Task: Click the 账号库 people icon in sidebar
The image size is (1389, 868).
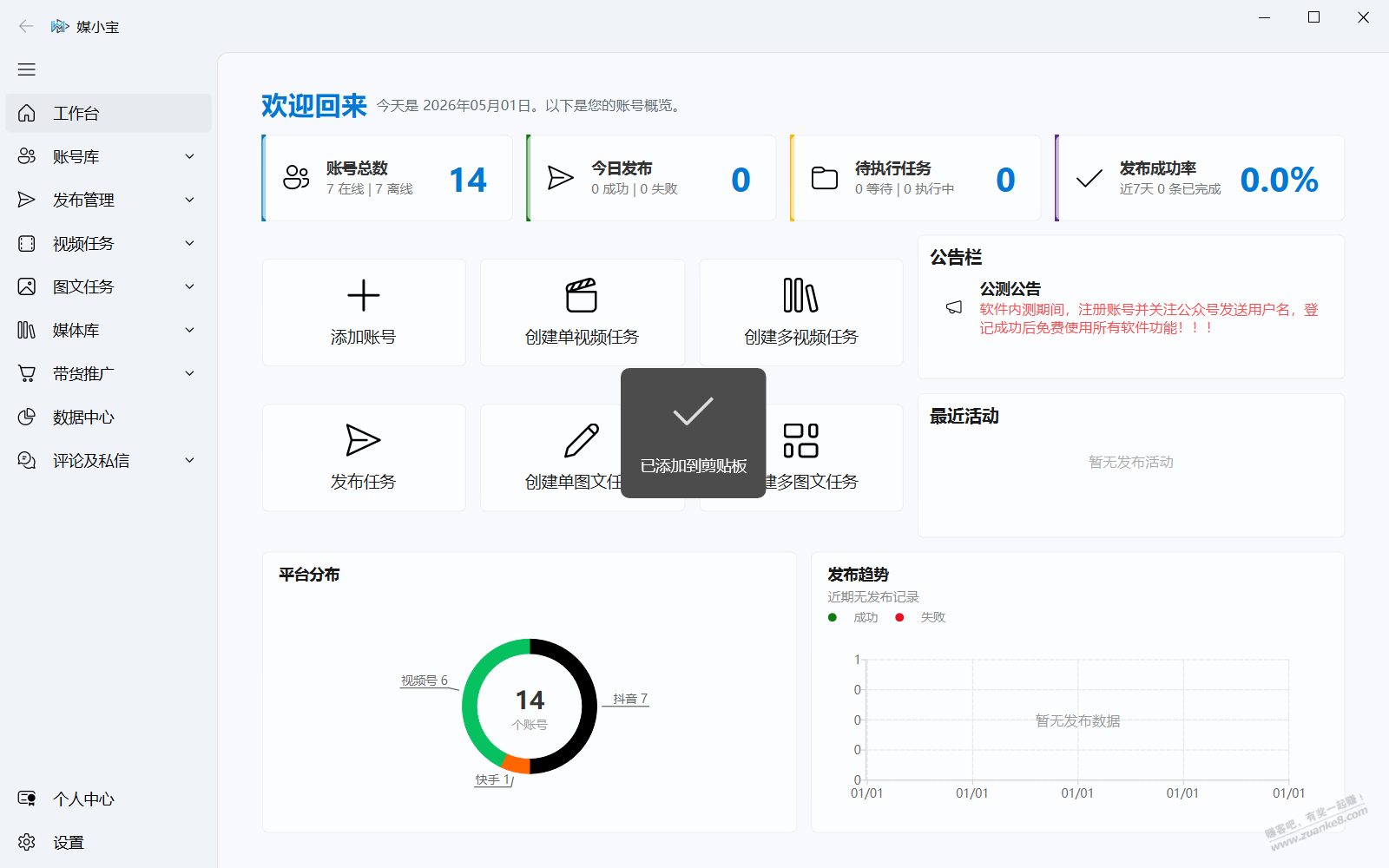Action: click(x=27, y=156)
